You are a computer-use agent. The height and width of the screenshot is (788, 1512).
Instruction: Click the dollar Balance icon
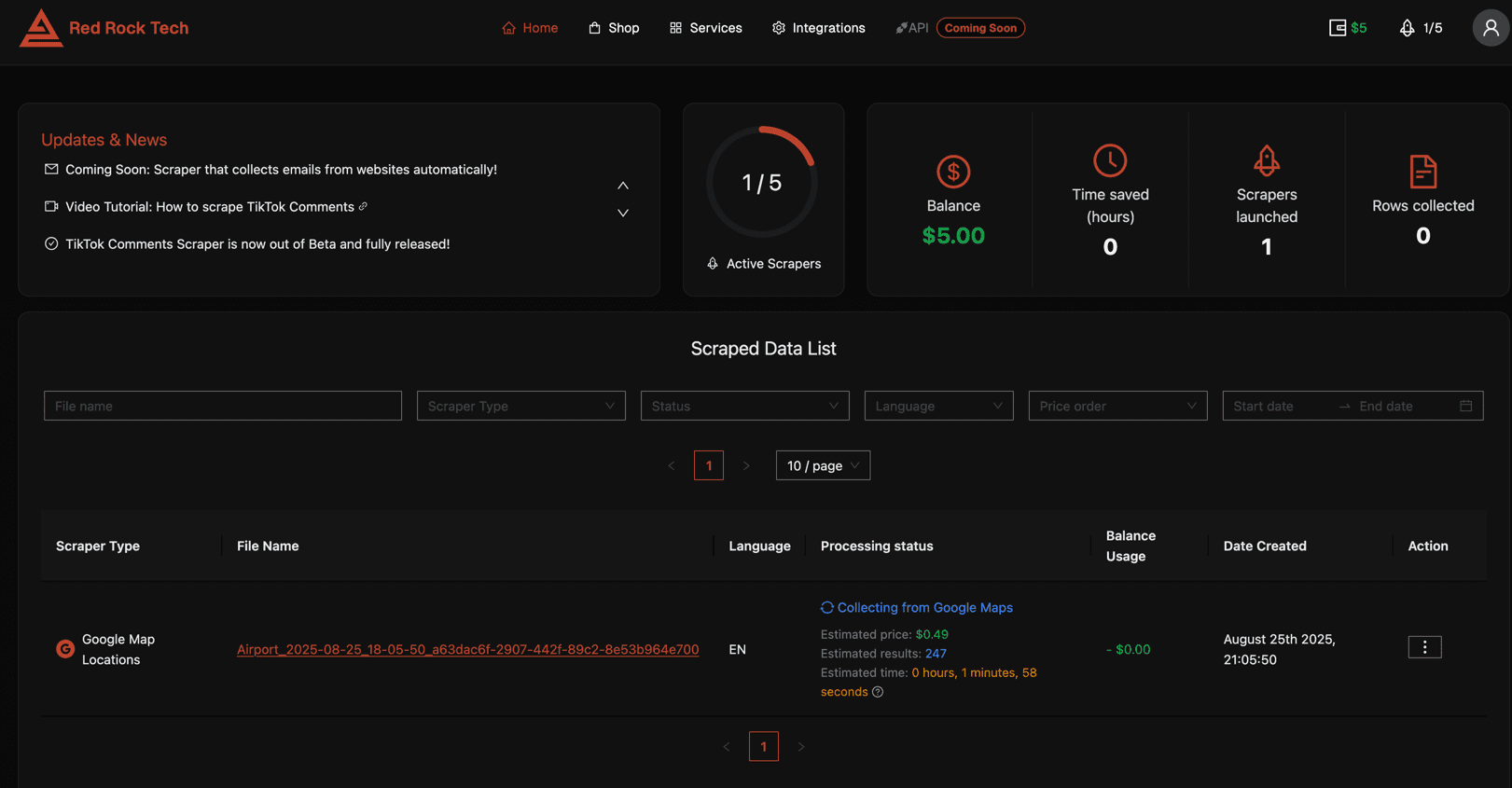[x=953, y=172]
